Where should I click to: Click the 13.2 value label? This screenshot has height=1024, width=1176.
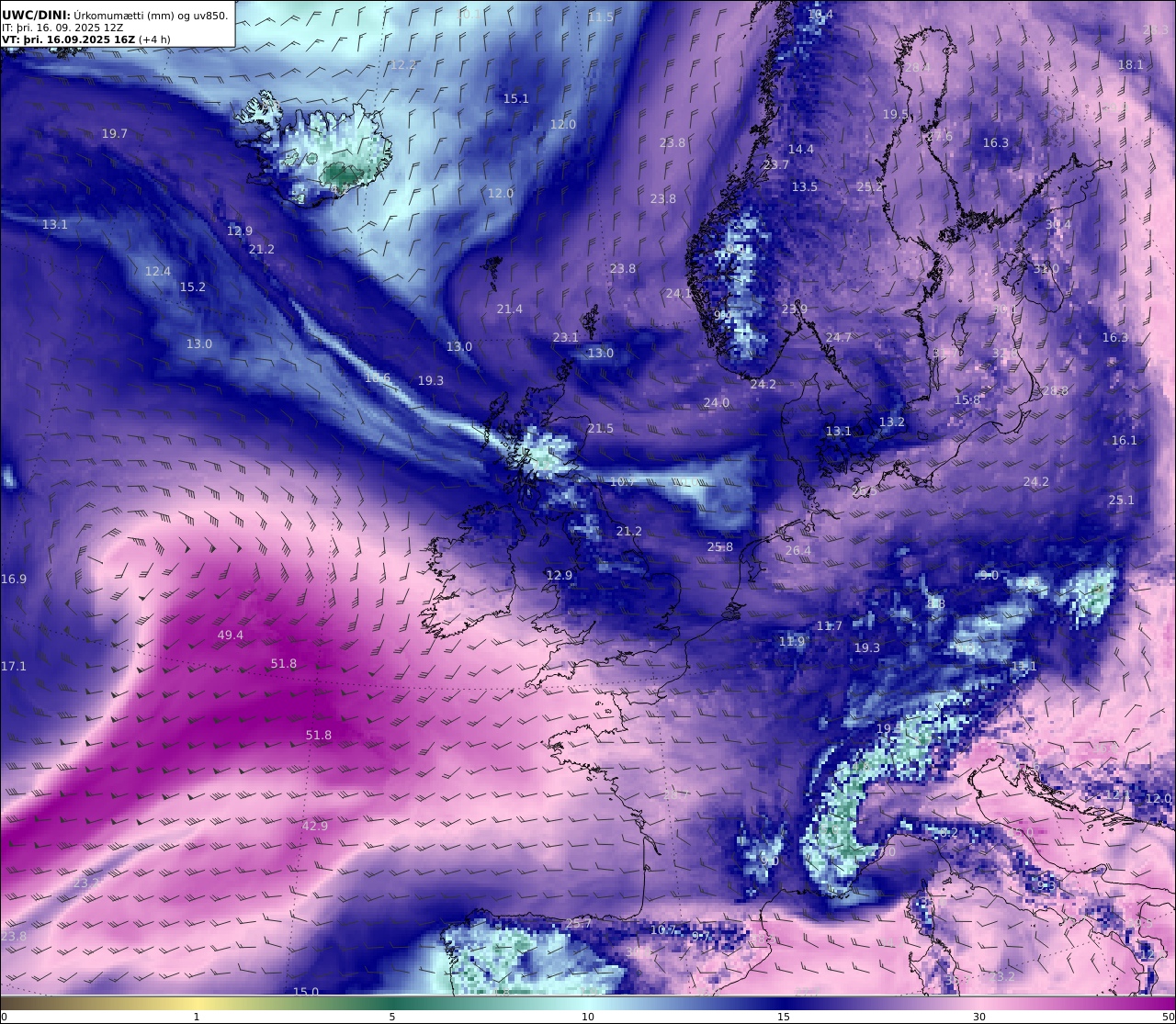(892, 422)
